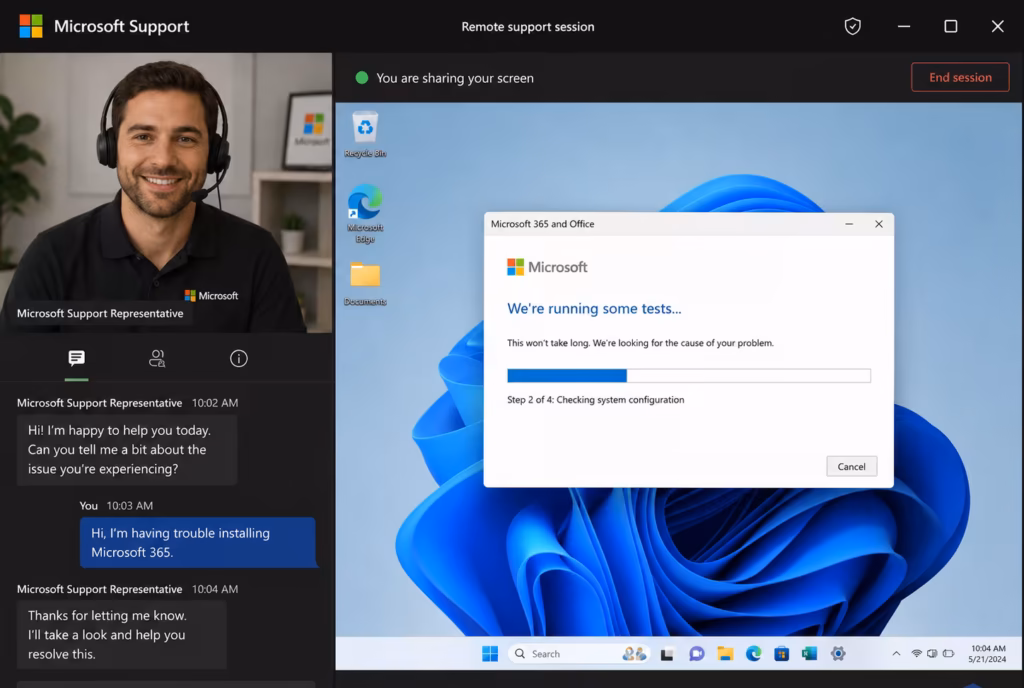Open Excel from the taskbar

coord(810,653)
